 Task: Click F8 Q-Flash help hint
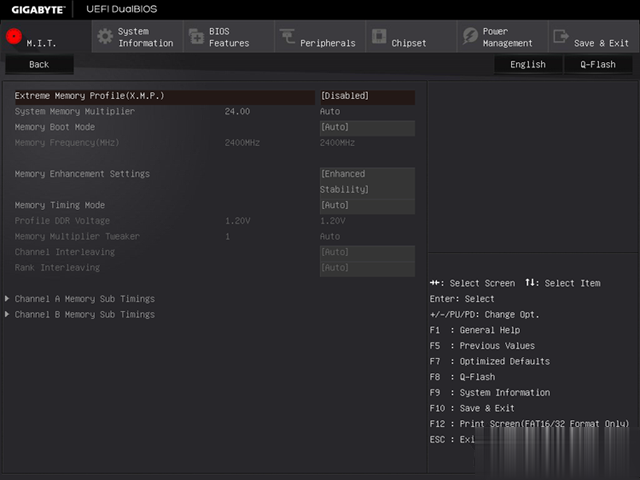coord(462,377)
